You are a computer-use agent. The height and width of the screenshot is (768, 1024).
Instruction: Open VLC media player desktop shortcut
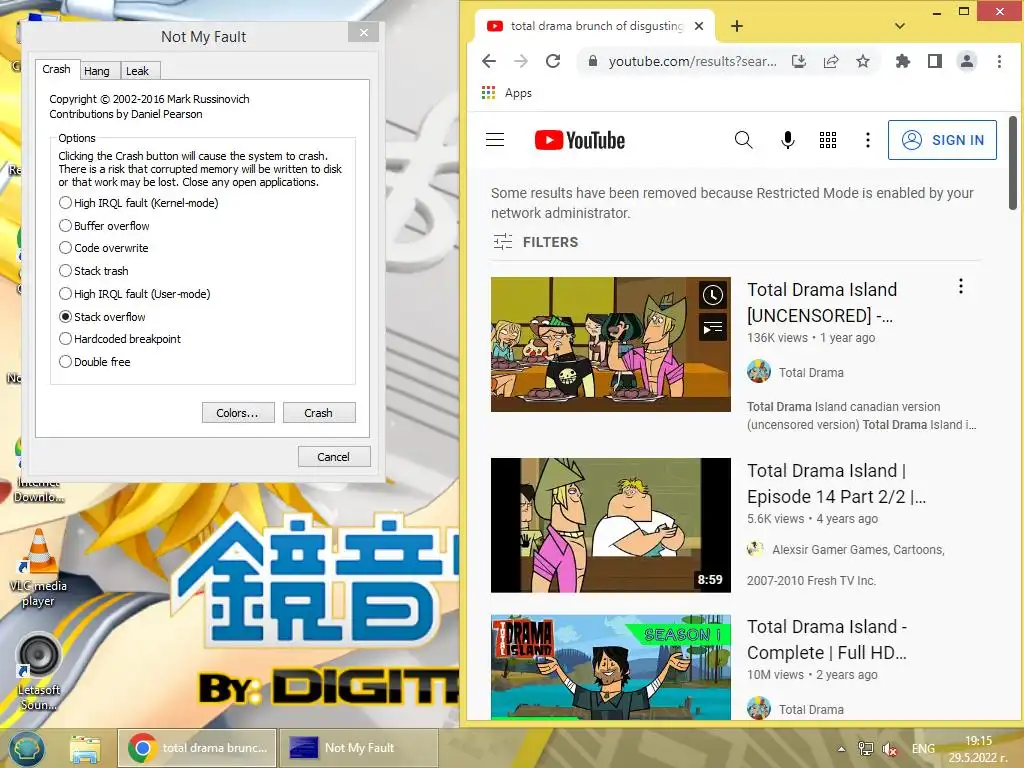38,568
